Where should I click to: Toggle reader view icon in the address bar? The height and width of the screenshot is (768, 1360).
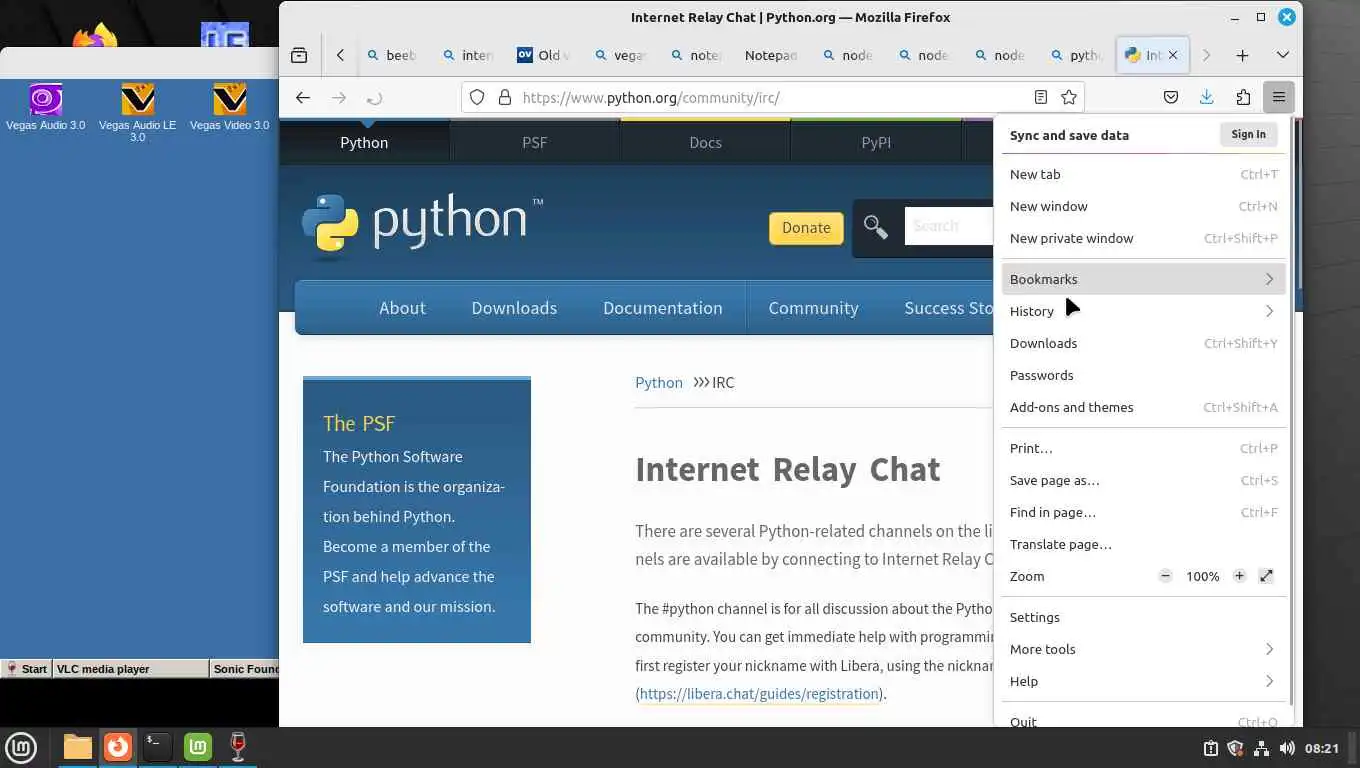pyautogui.click(x=1041, y=97)
